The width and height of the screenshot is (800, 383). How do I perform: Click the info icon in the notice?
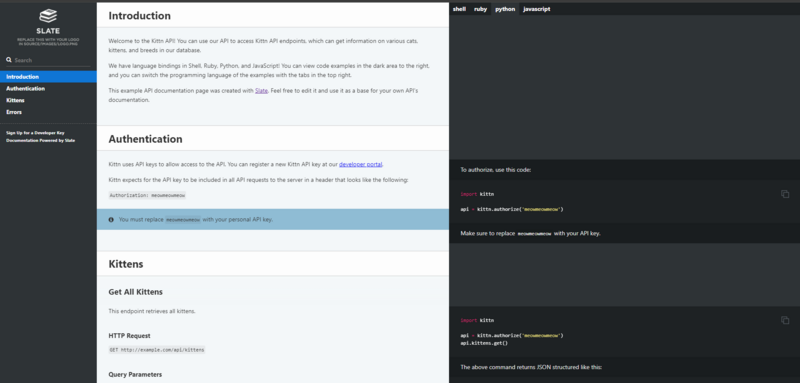coord(111,220)
